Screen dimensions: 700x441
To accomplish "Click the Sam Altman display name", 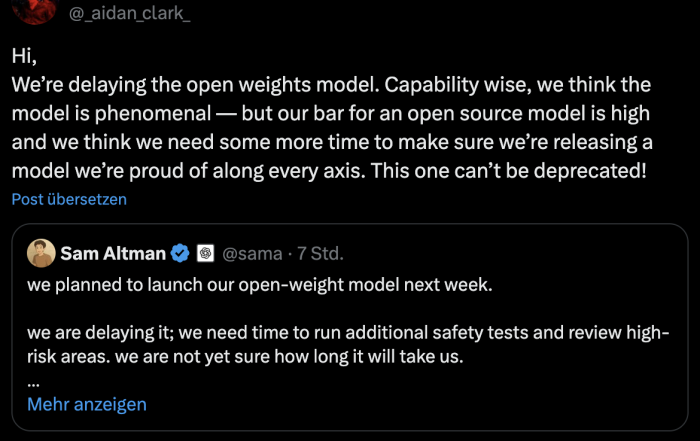I will [x=113, y=254].
